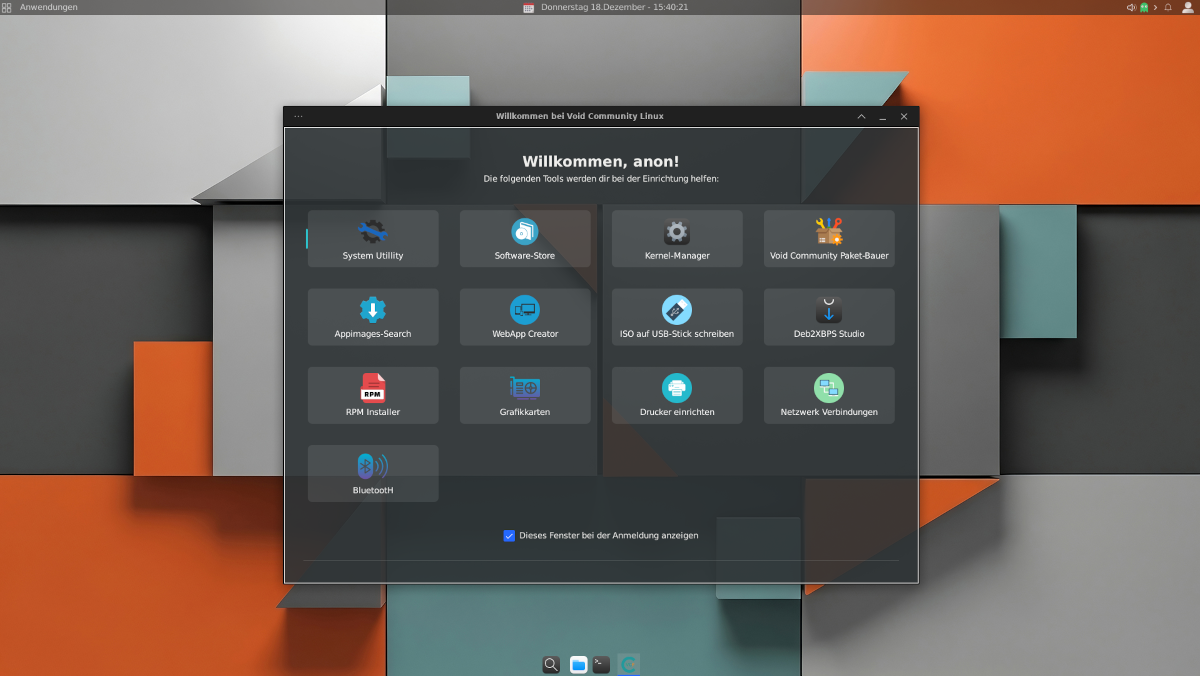Start the Void Community Paket-Bauer

(x=829, y=238)
